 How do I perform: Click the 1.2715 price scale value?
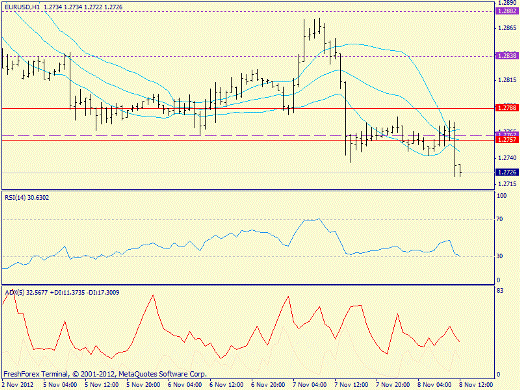[x=507, y=184]
